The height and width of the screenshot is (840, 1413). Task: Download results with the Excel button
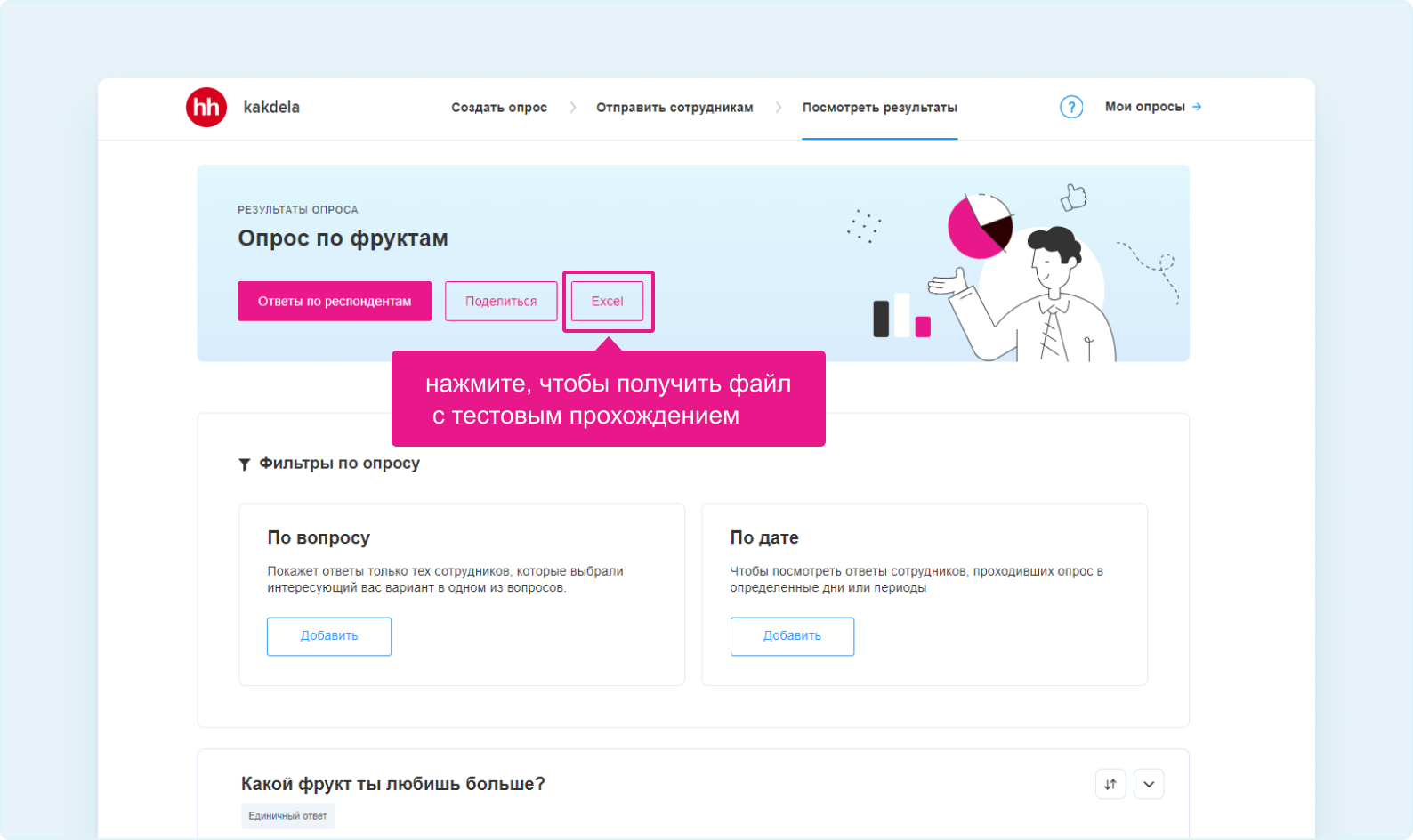(608, 301)
